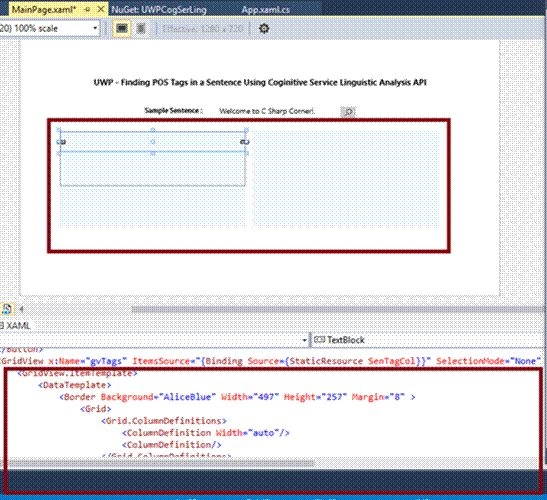Select the left link handle of selected element
Image resolution: width=547 pixels, height=500 pixels.
coord(62,142)
